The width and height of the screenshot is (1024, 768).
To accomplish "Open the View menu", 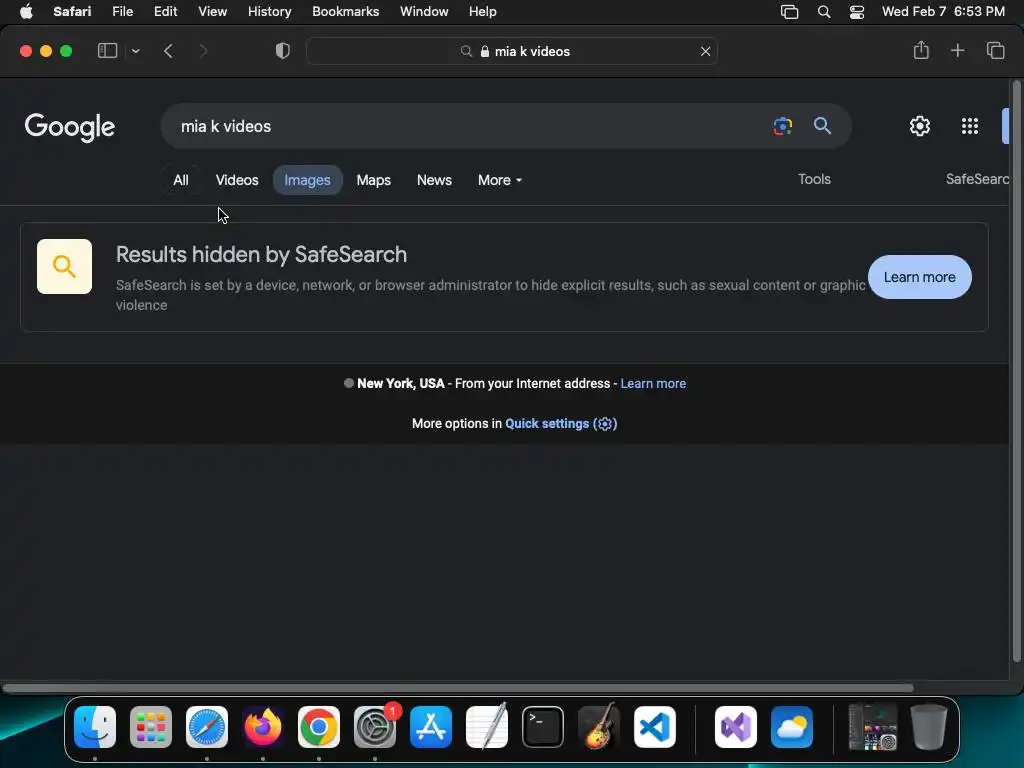I will [212, 11].
